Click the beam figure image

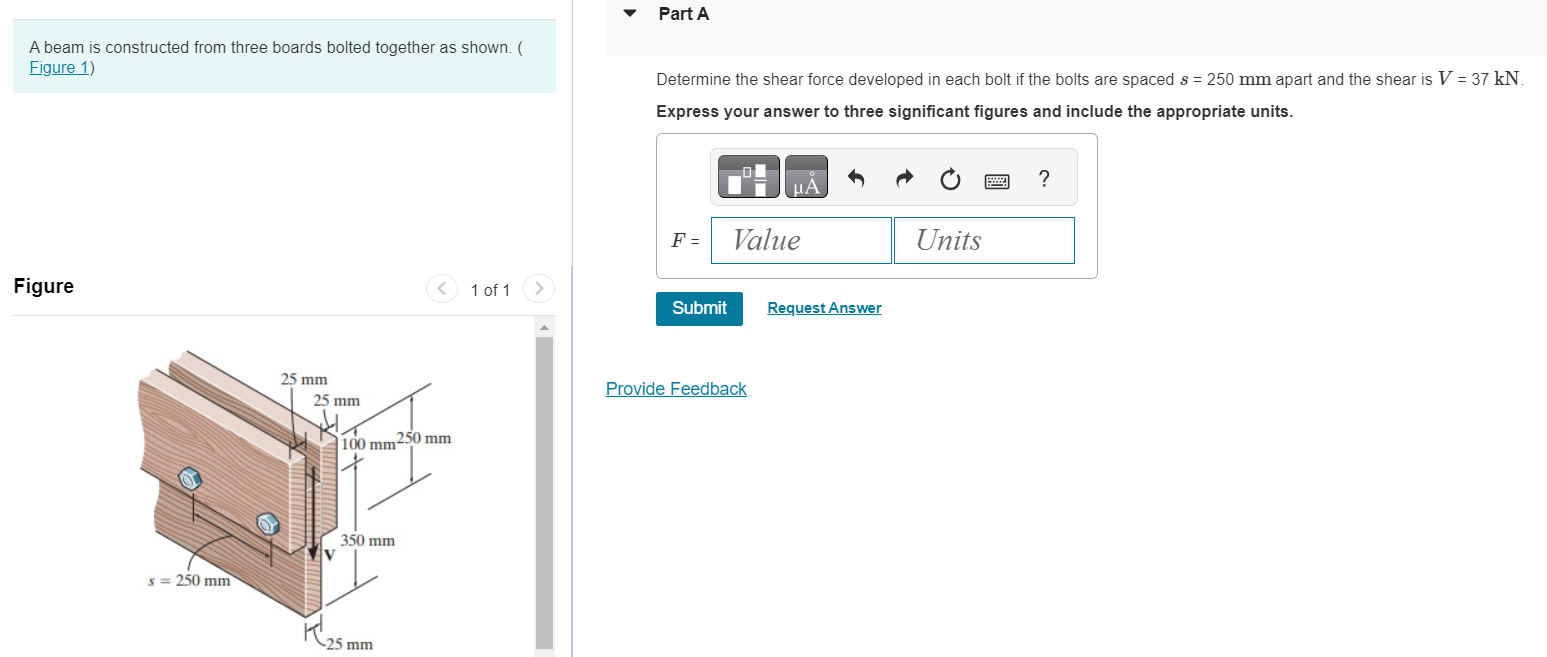295,500
